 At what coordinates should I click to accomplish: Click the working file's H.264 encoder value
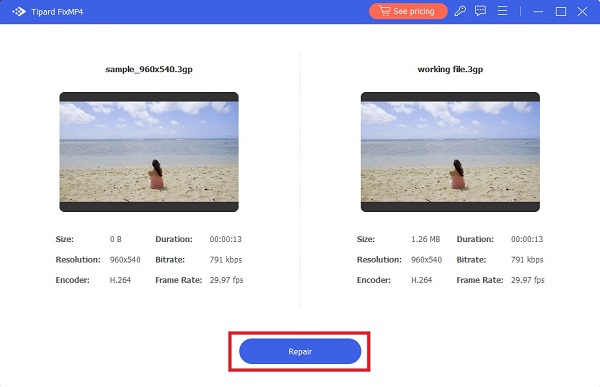(421, 280)
